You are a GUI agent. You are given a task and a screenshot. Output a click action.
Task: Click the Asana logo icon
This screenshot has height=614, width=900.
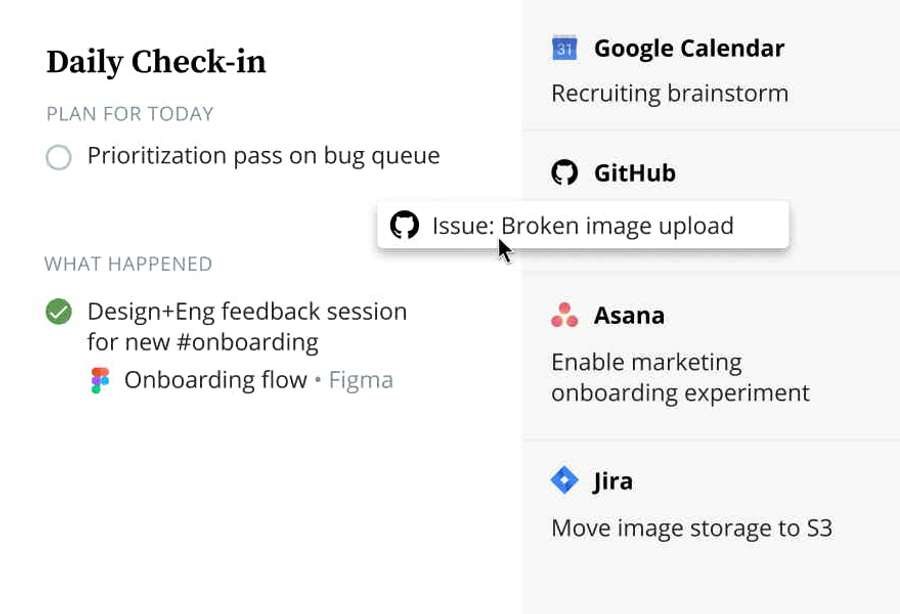tap(565, 315)
